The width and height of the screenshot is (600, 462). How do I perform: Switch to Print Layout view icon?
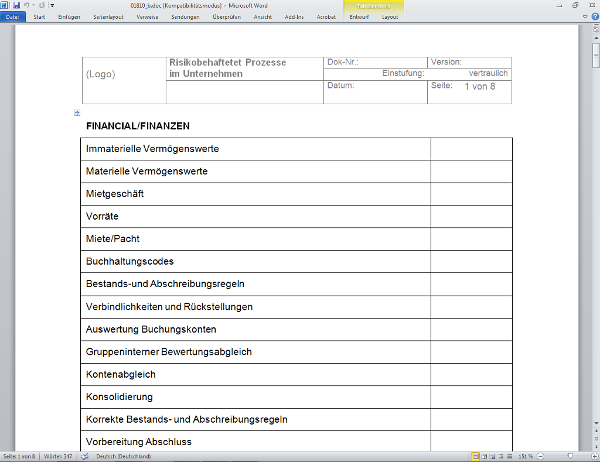point(475,456)
